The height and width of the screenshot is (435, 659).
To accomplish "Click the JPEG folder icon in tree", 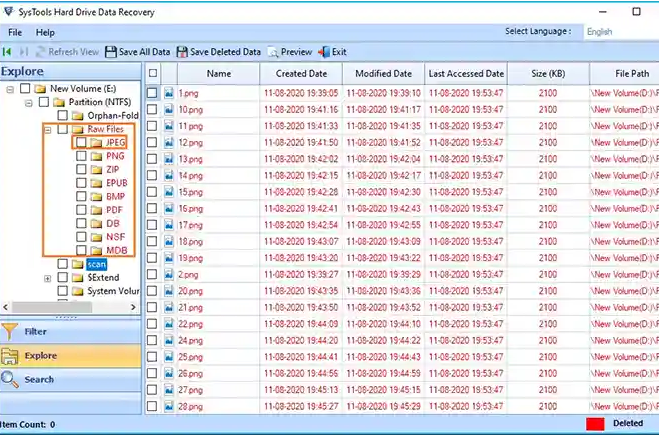I will 96,143.
